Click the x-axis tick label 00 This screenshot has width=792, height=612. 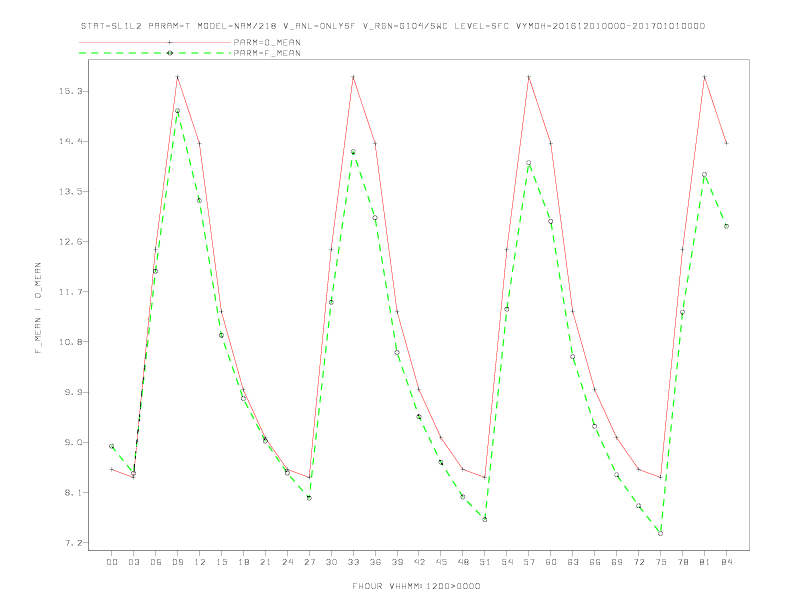(112, 562)
